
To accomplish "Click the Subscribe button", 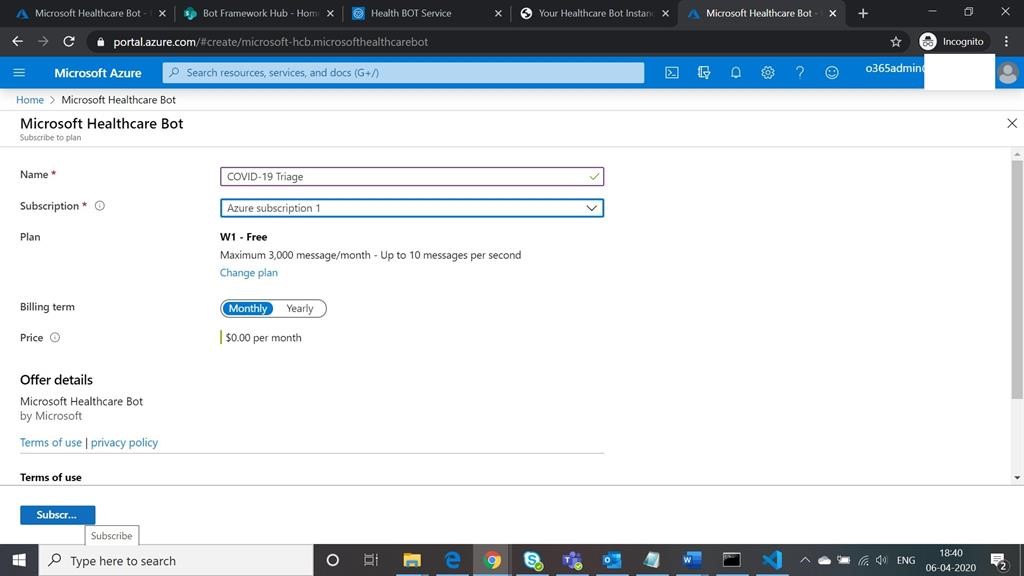I will [57, 514].
